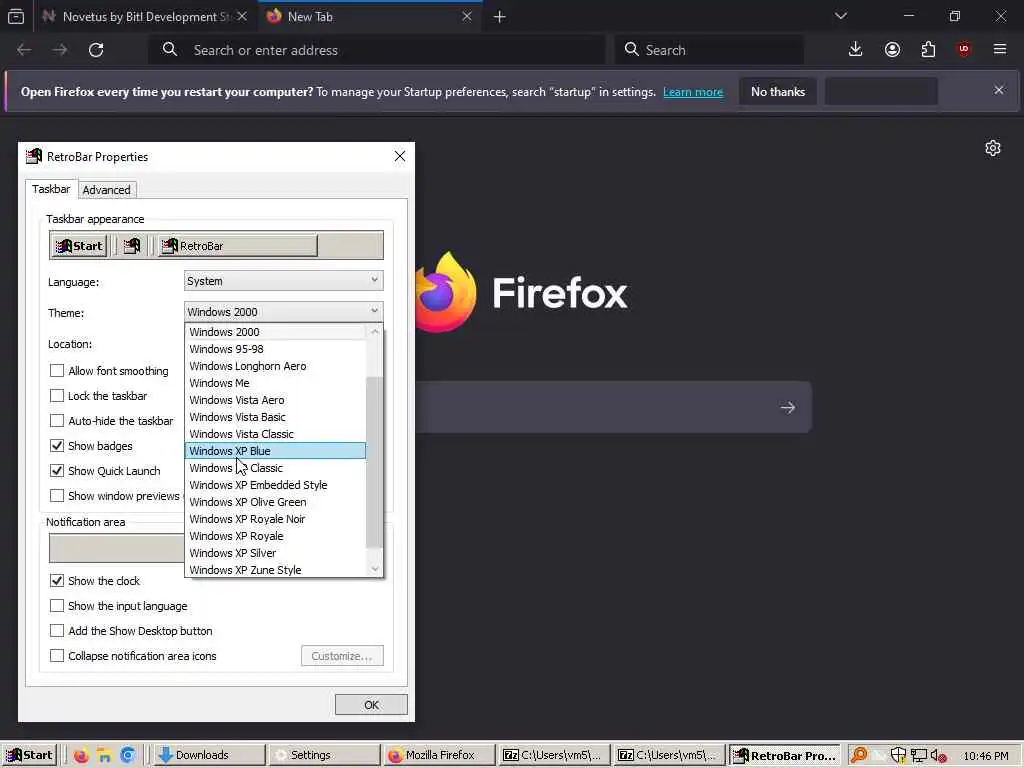Switch to the Advanced tab
This screenshot has height=768, width=1024.
[x=106, y=190]
